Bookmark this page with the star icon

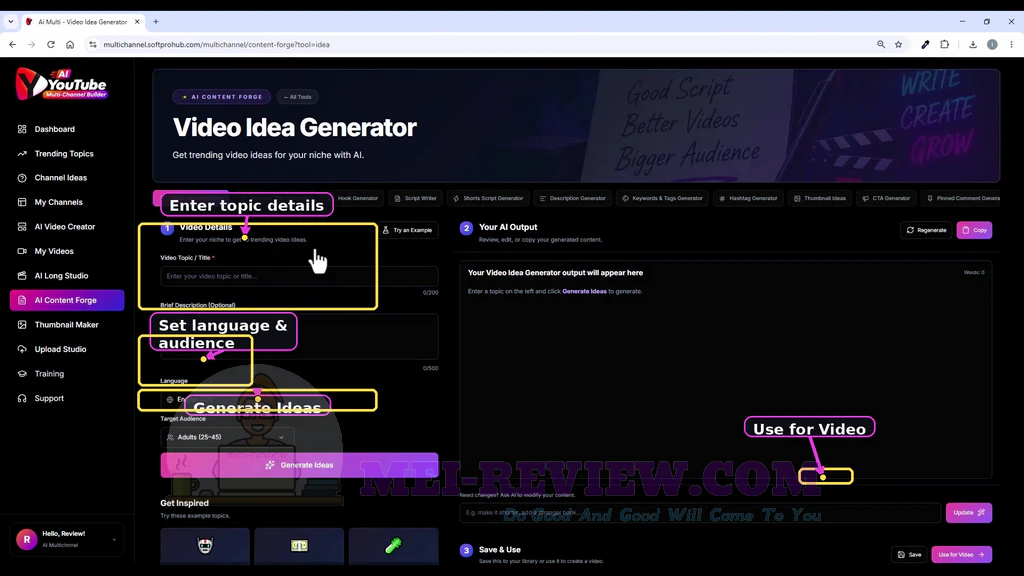click(899, 44)
